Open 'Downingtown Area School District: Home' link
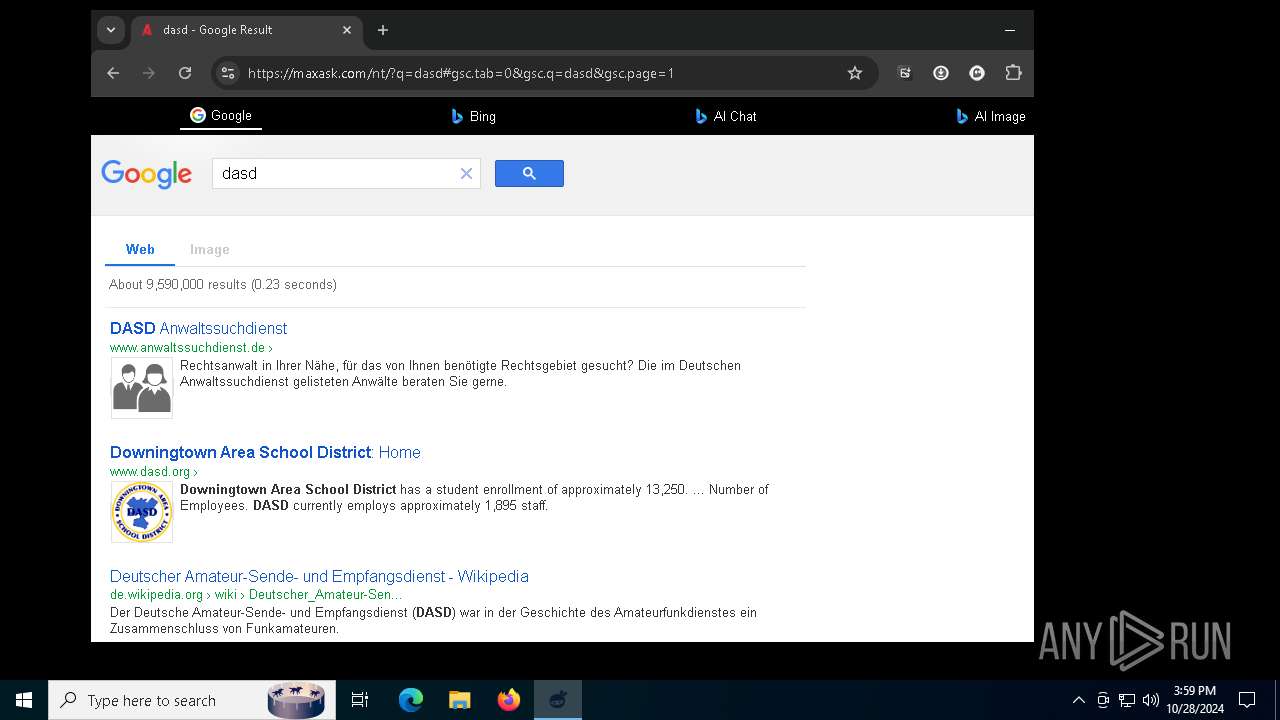Image resolution: width=1280 pixels, height=720 pixels. coord(265,452)
